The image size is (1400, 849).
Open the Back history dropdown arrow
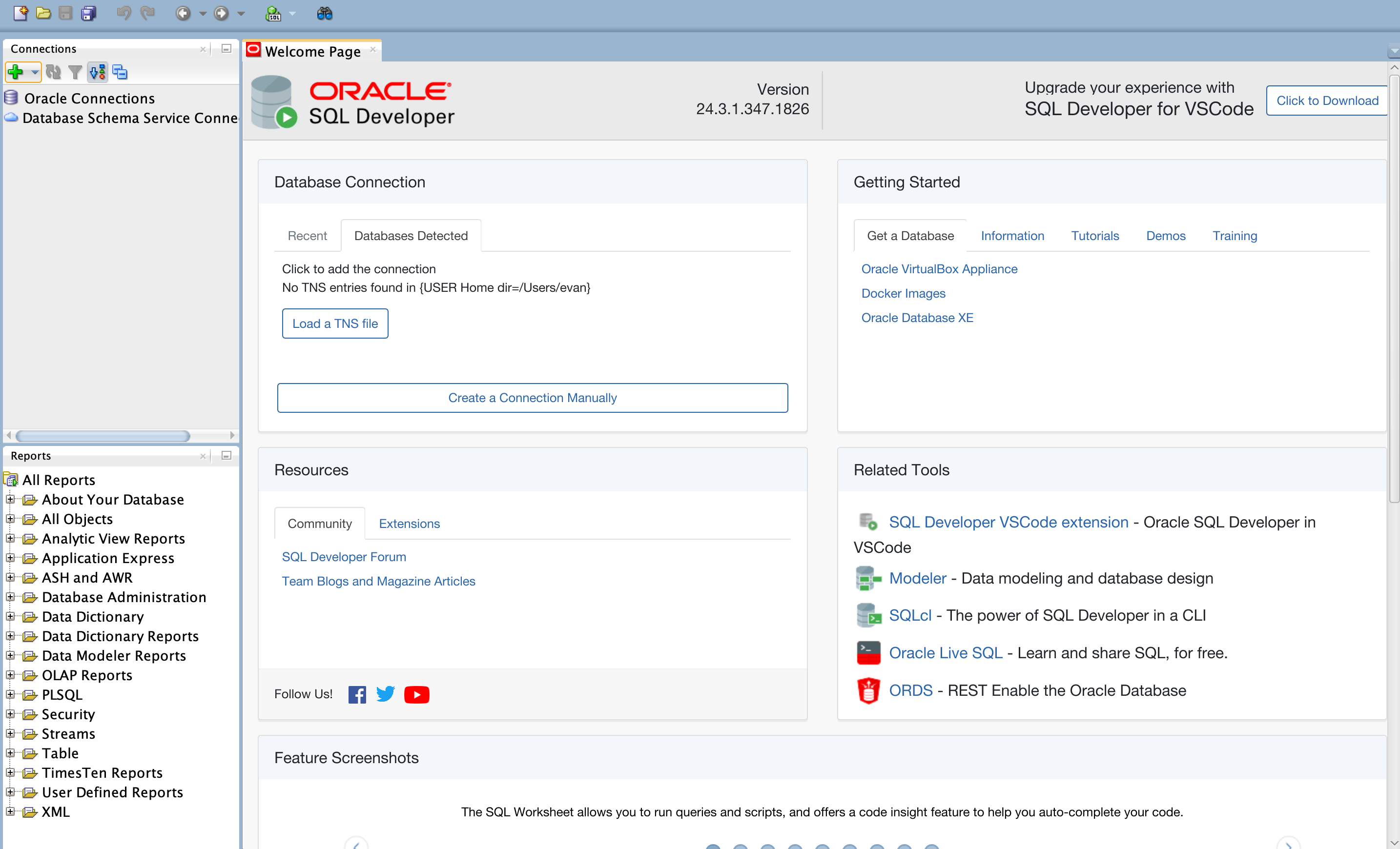point(203,14)
